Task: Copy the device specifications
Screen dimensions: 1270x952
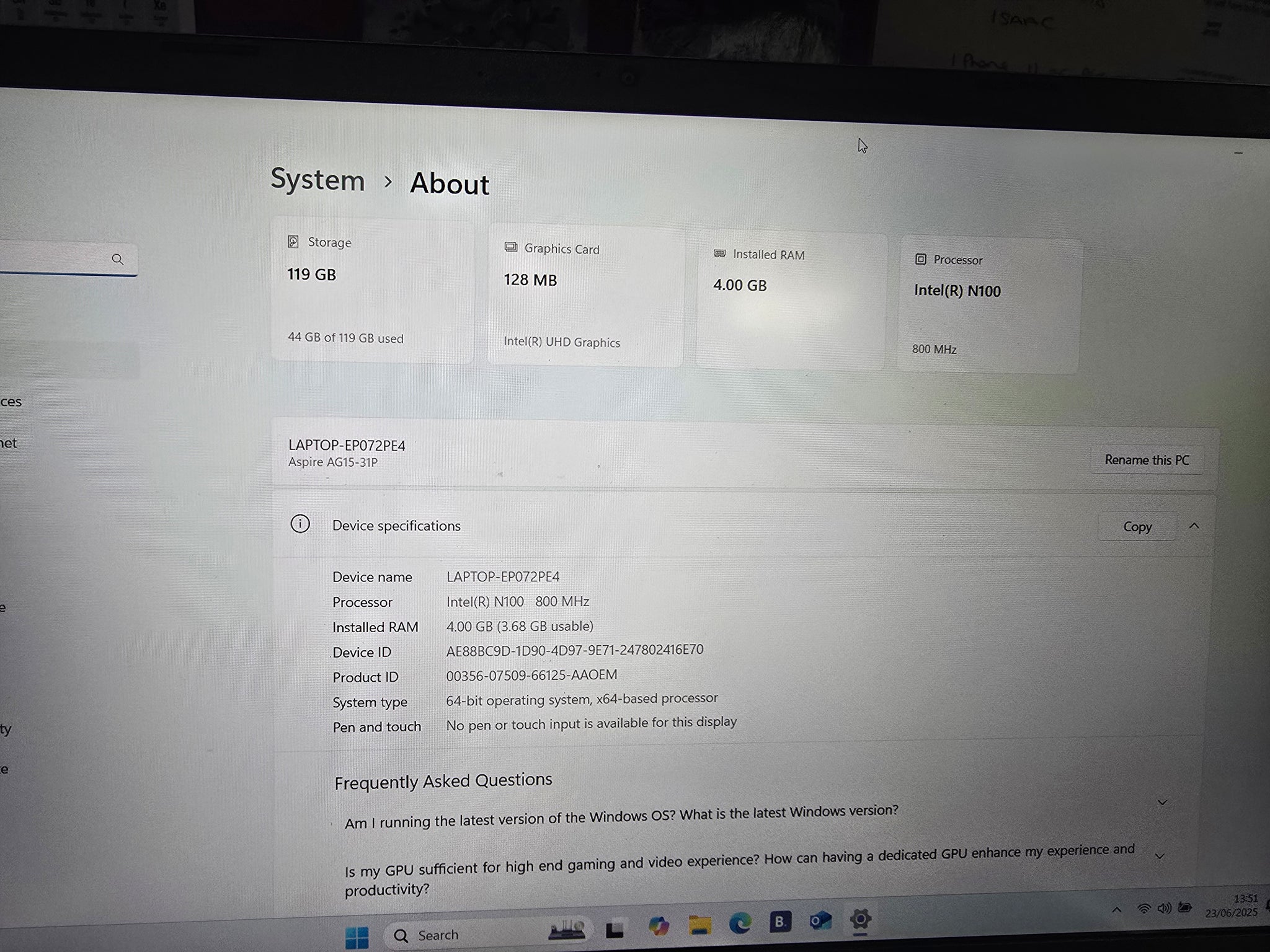Action: tap(1137, 527)
